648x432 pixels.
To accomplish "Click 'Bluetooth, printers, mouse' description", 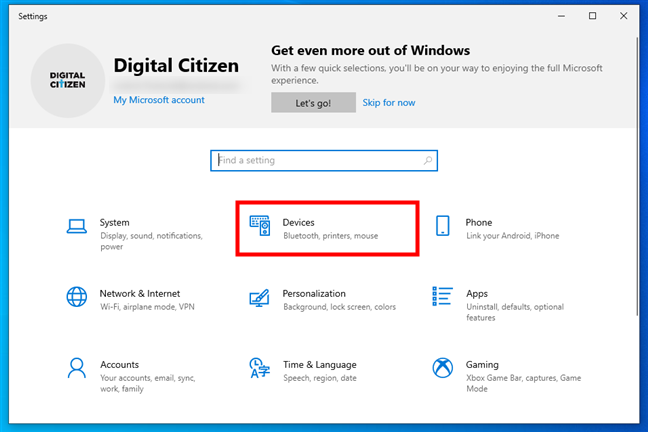I will point(331,236).
